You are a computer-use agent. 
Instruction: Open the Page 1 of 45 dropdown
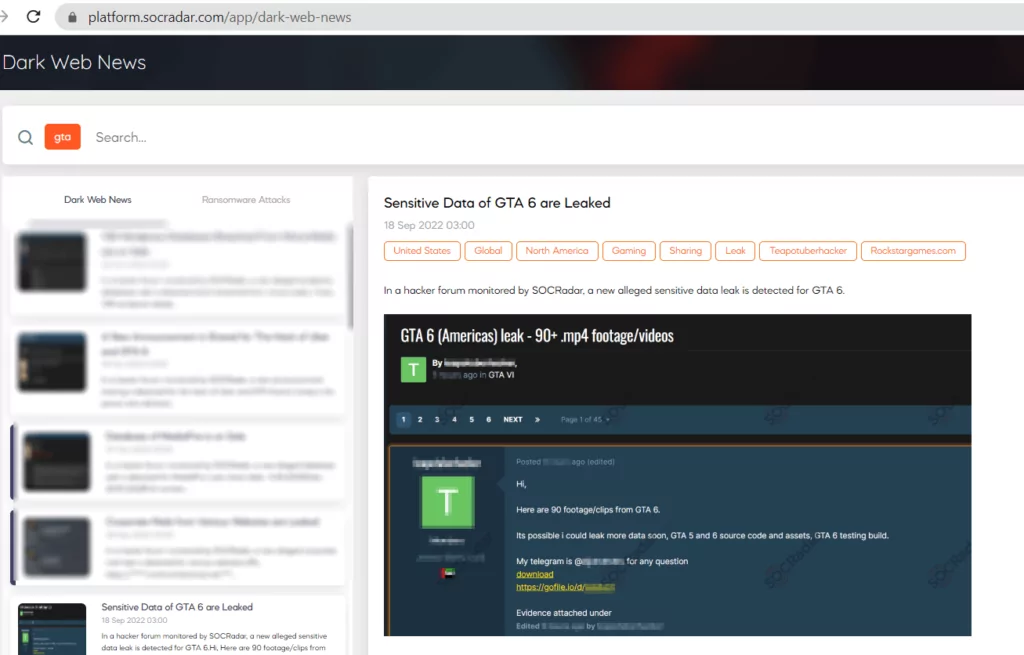pos(585,419)
